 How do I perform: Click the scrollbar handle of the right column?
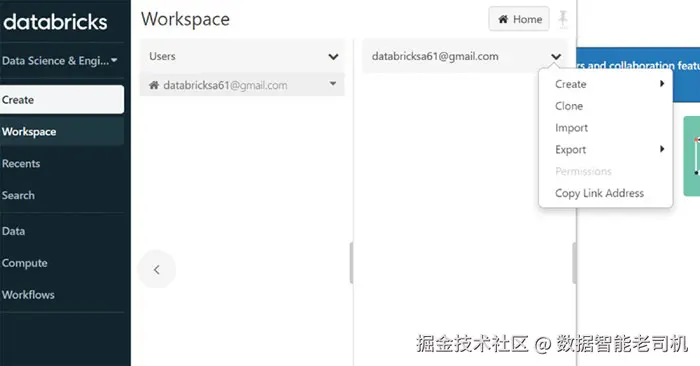tap(574, 263)
